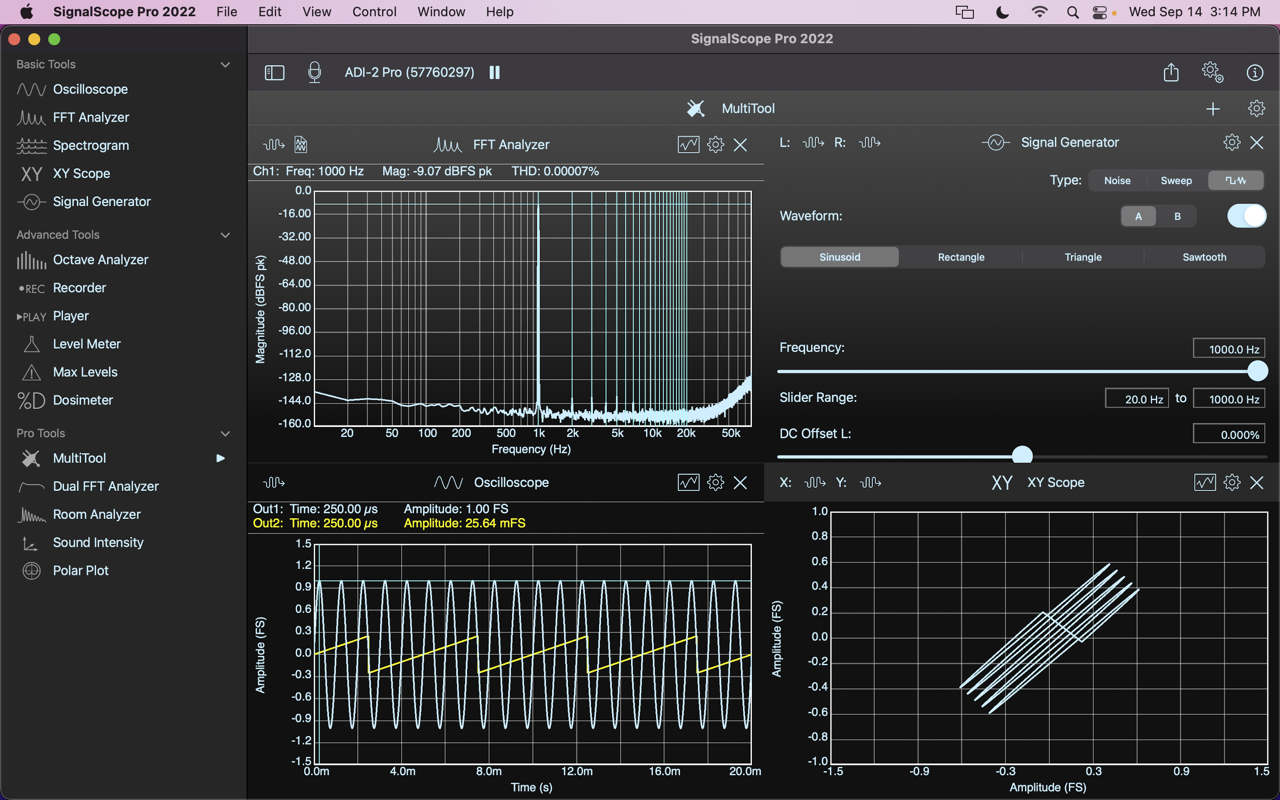Open the XY Scope sidebar tool
The image size is (1280, 800).
click(x=81, y=173)
